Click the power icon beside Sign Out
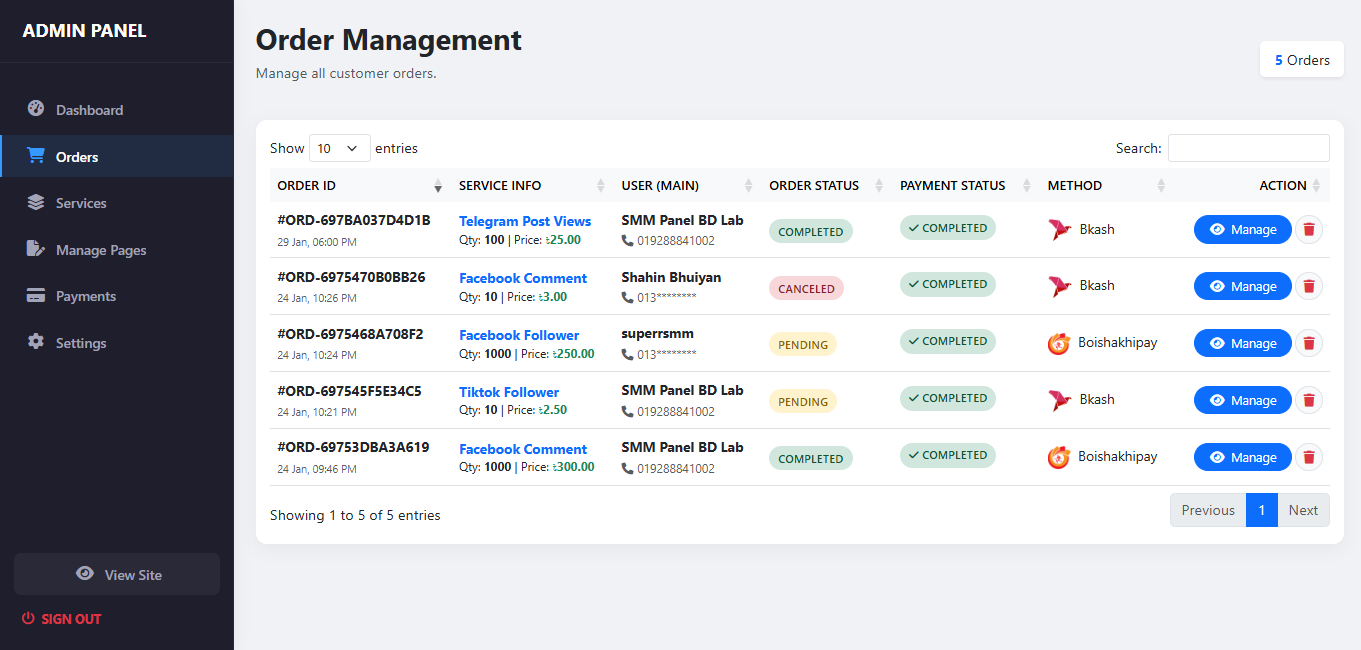 [28, 619]
